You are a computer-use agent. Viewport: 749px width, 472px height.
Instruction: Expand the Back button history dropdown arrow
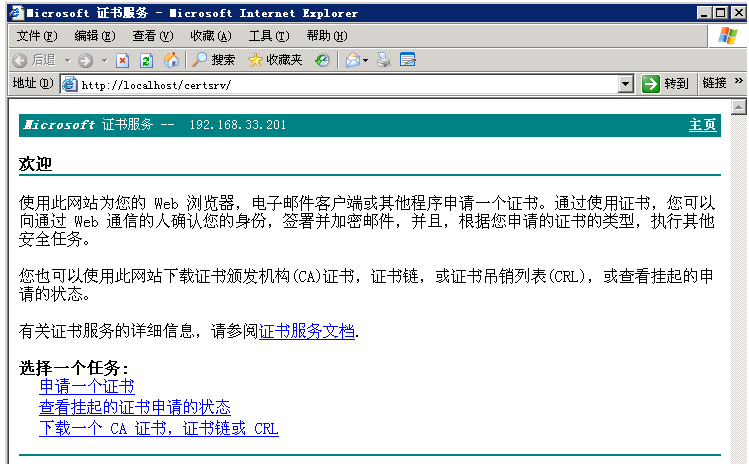(x=67, y=60)
